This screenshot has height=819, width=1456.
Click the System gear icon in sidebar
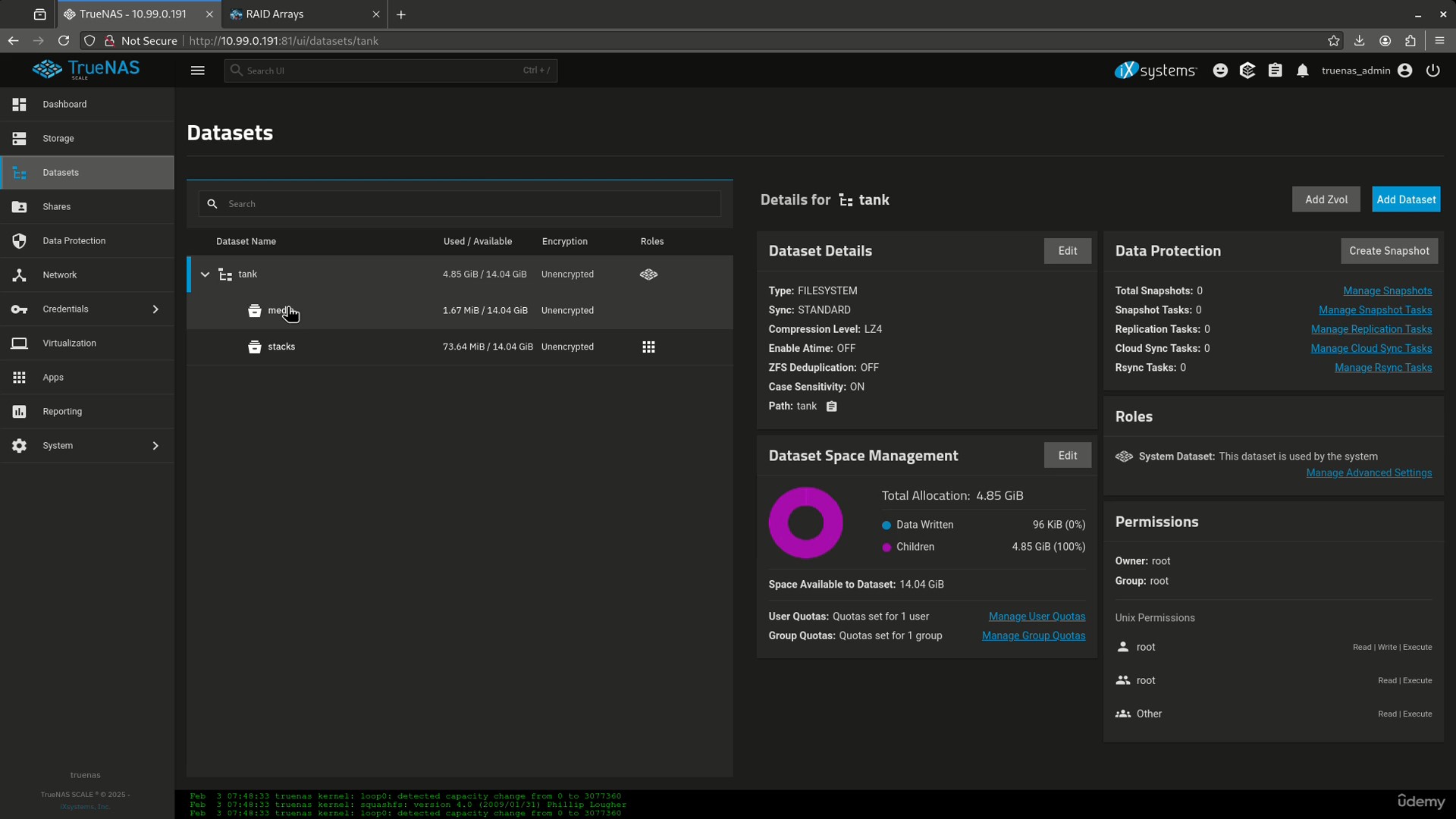pos(20,446)
